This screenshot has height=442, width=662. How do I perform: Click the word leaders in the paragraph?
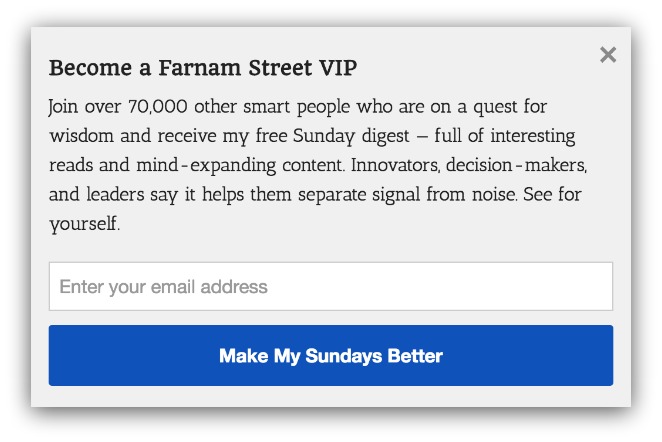pyautogui.click(x=115, y=195)
